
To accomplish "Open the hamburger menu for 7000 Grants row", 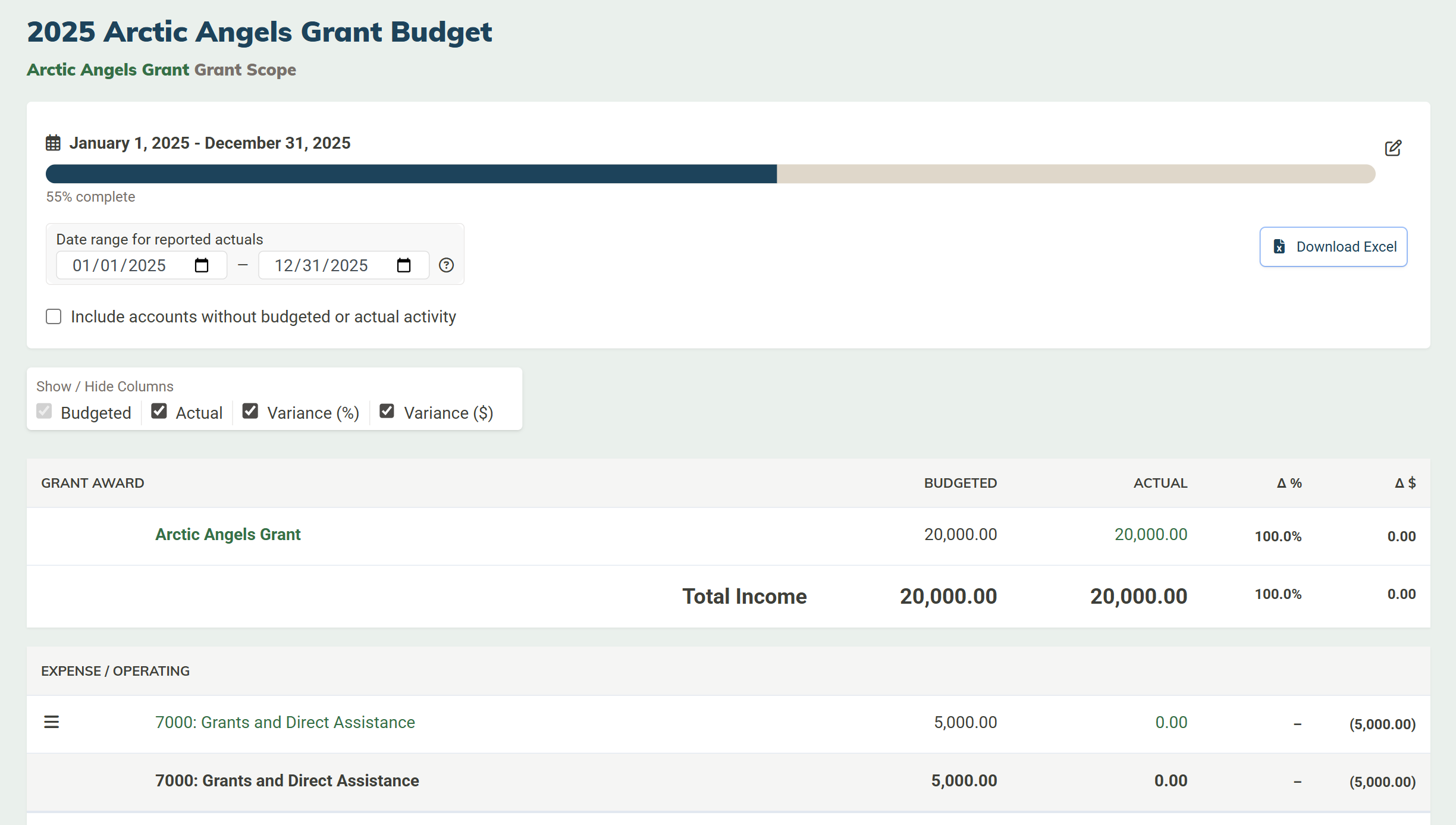I will 52,722.
